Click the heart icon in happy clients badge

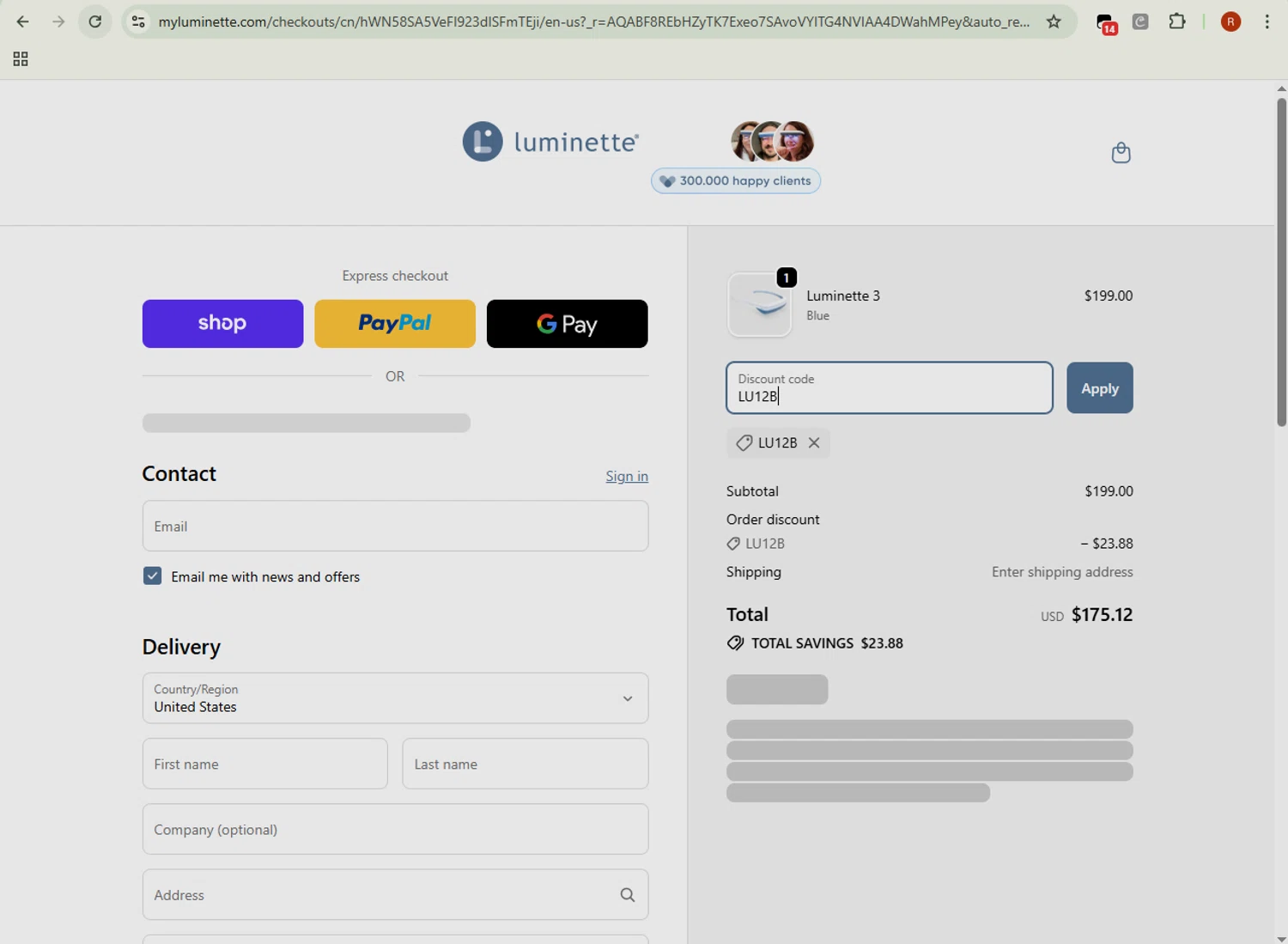667,181
